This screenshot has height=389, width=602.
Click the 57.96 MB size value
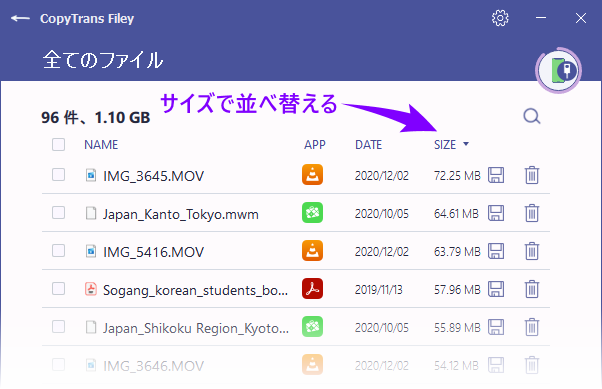tap(457, 290)
